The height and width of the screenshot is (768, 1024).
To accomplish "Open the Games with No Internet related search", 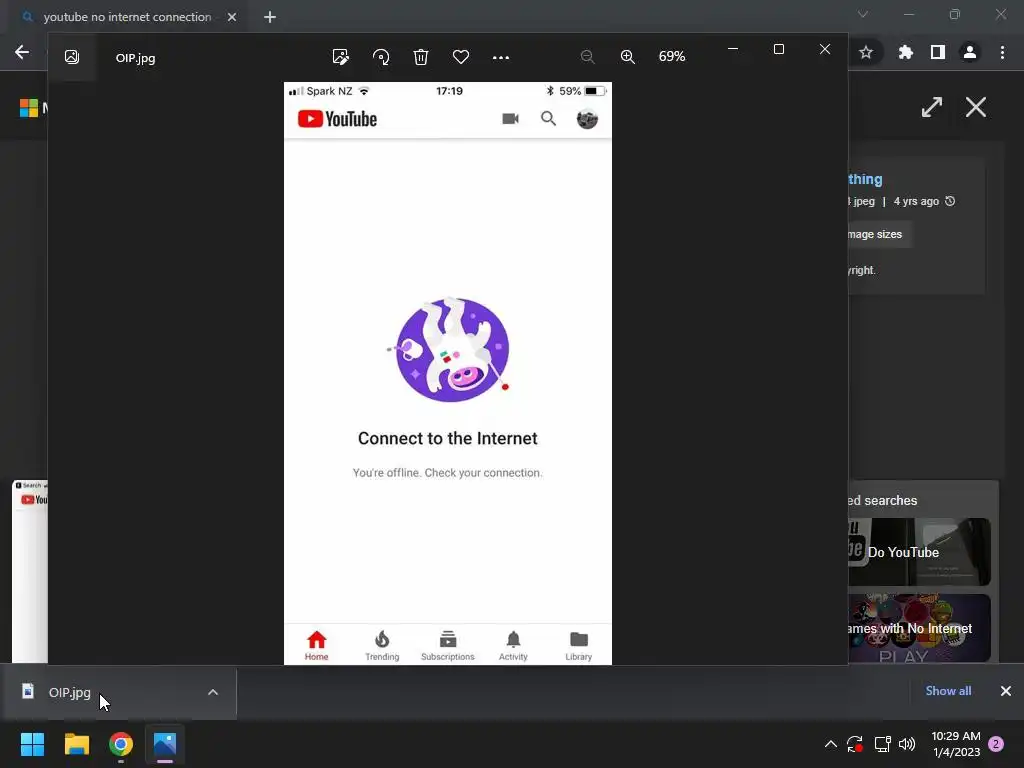I will (919, 628).
